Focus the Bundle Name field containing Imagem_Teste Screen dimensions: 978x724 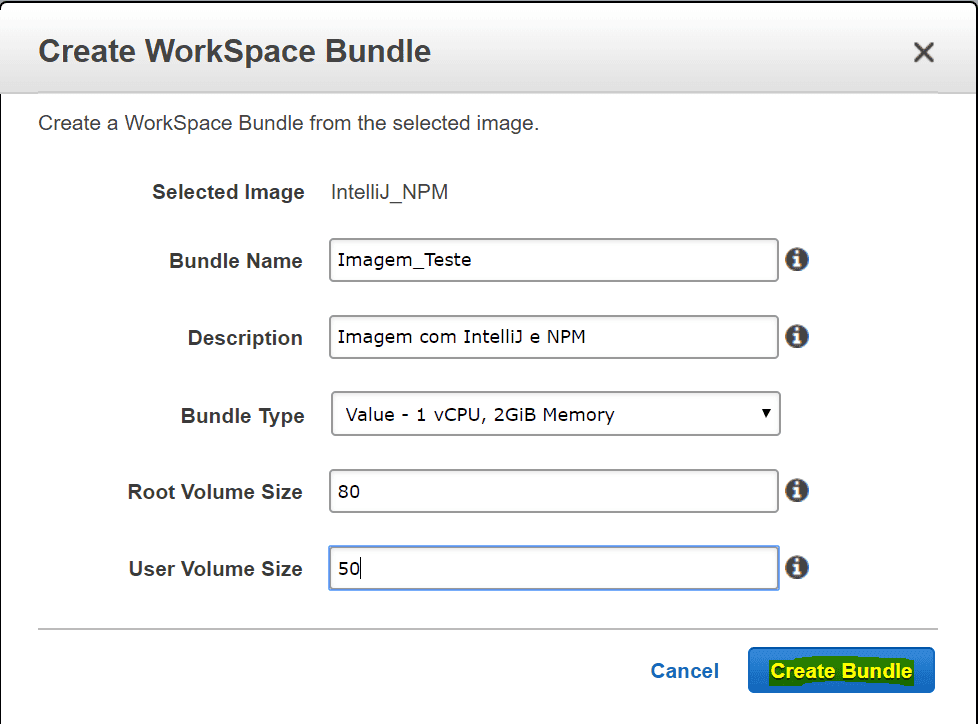(553, 260)
